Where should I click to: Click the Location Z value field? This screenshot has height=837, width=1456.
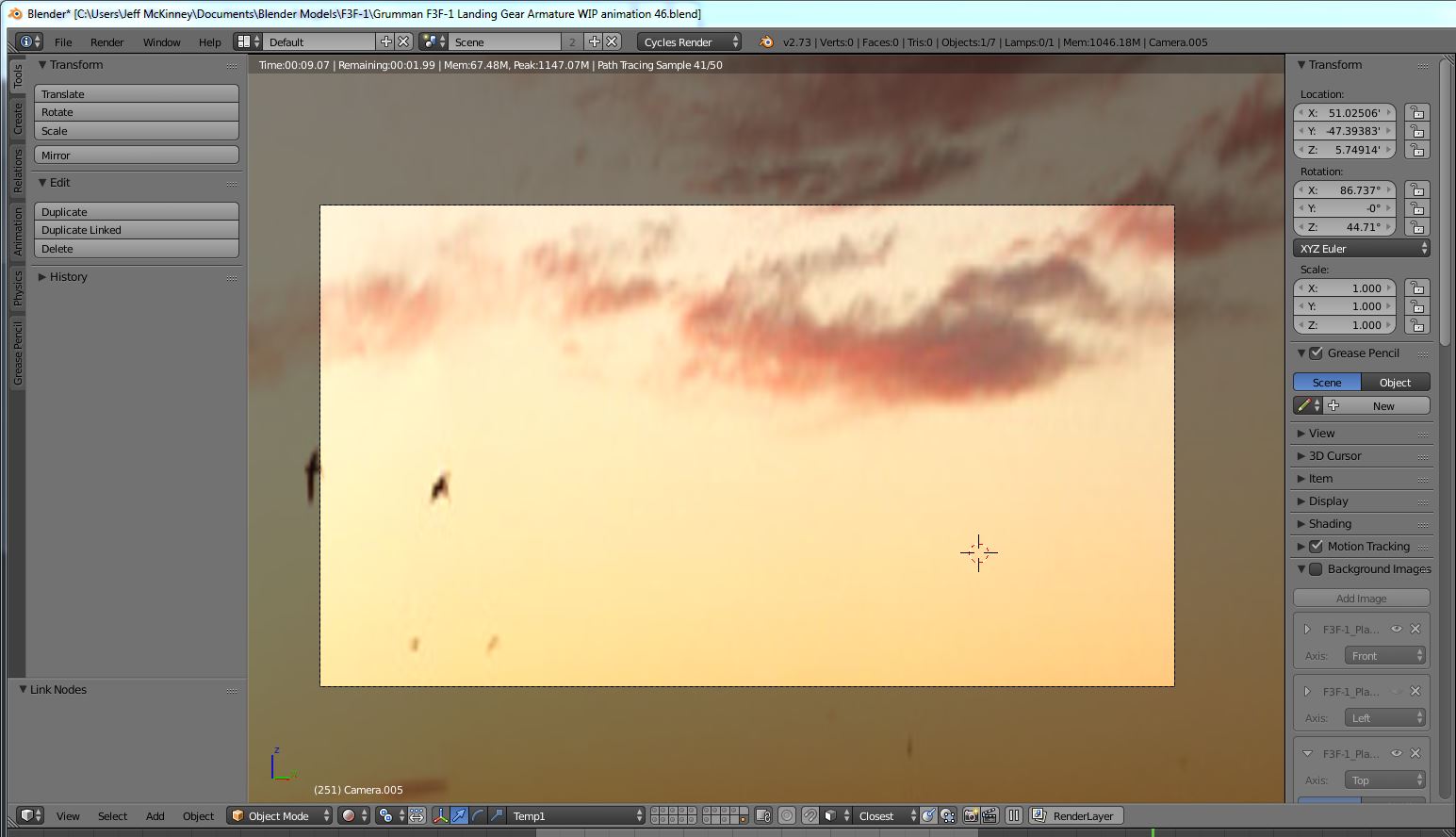(1346, 150)
